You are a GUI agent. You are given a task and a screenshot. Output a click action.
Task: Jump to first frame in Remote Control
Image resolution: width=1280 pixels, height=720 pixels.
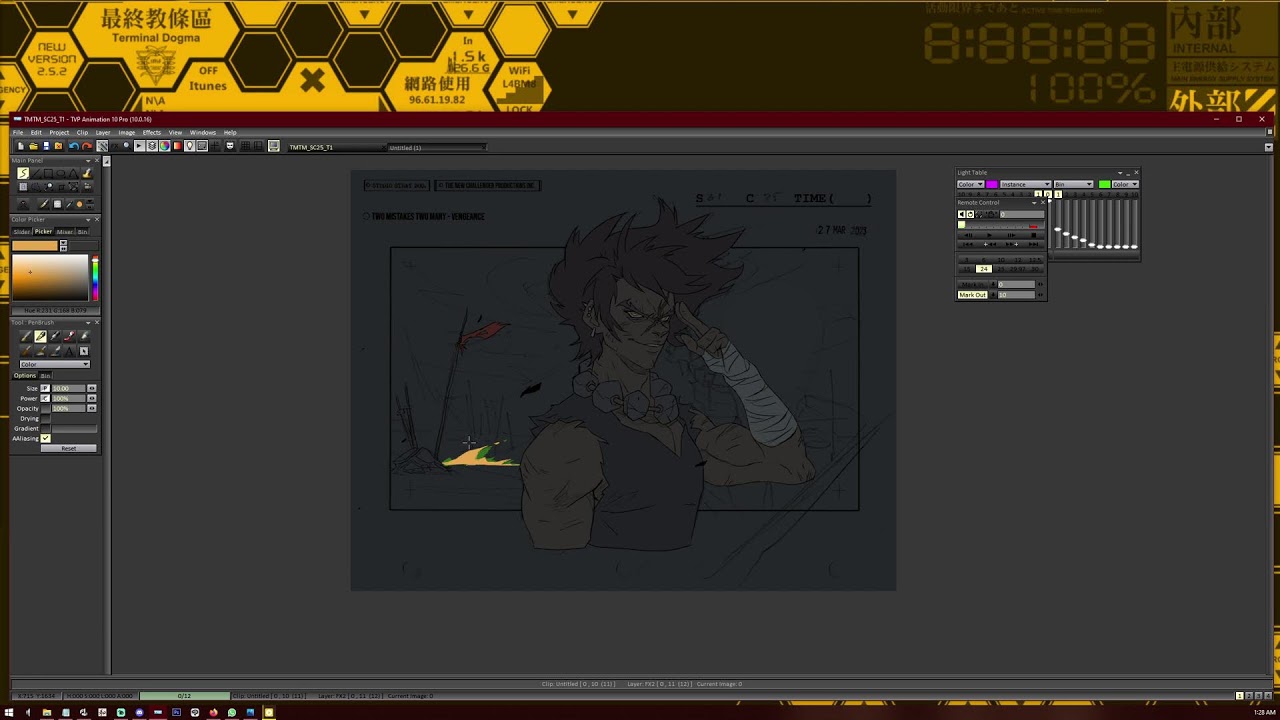pos(968,244)
